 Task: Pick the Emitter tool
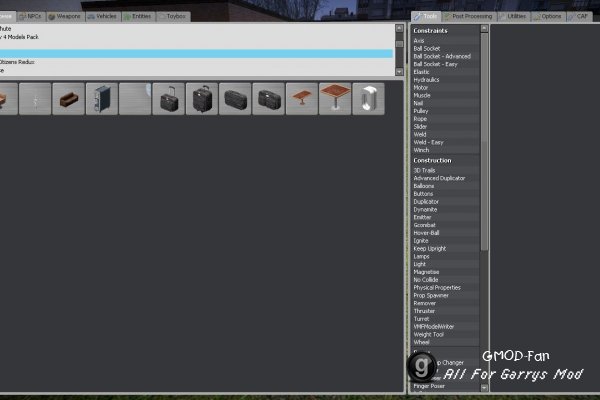pyautogui.click(x=445, y=217)
